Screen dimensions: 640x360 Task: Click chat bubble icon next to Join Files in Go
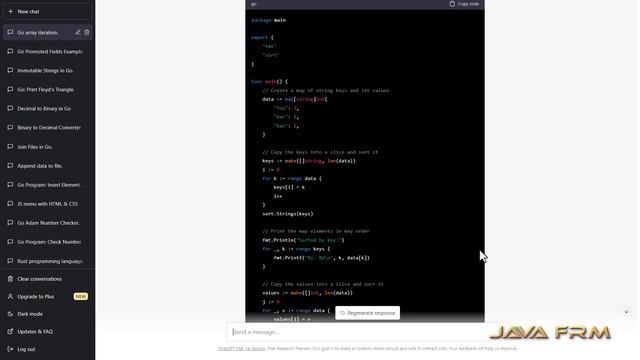[11, 147]
